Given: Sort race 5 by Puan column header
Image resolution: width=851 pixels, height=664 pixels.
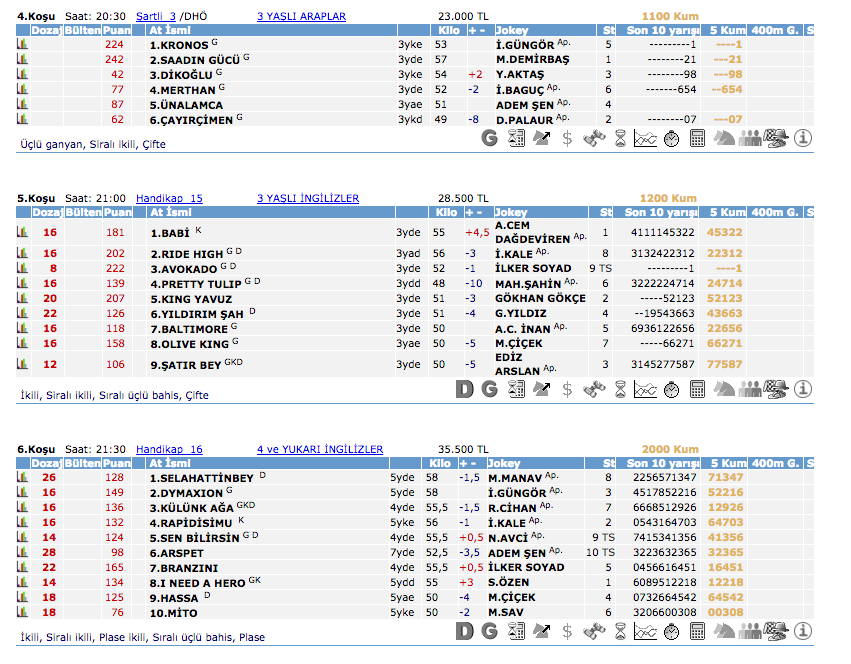Looking at the screenshot, I should click(x=118, y=212).
